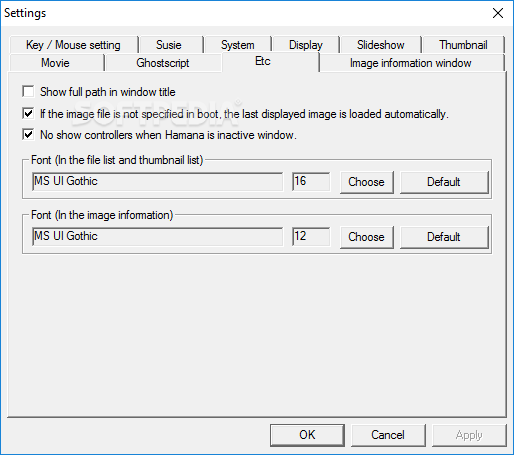Close the Settings window
Viewport: 514px width, 455px height.
498,13
